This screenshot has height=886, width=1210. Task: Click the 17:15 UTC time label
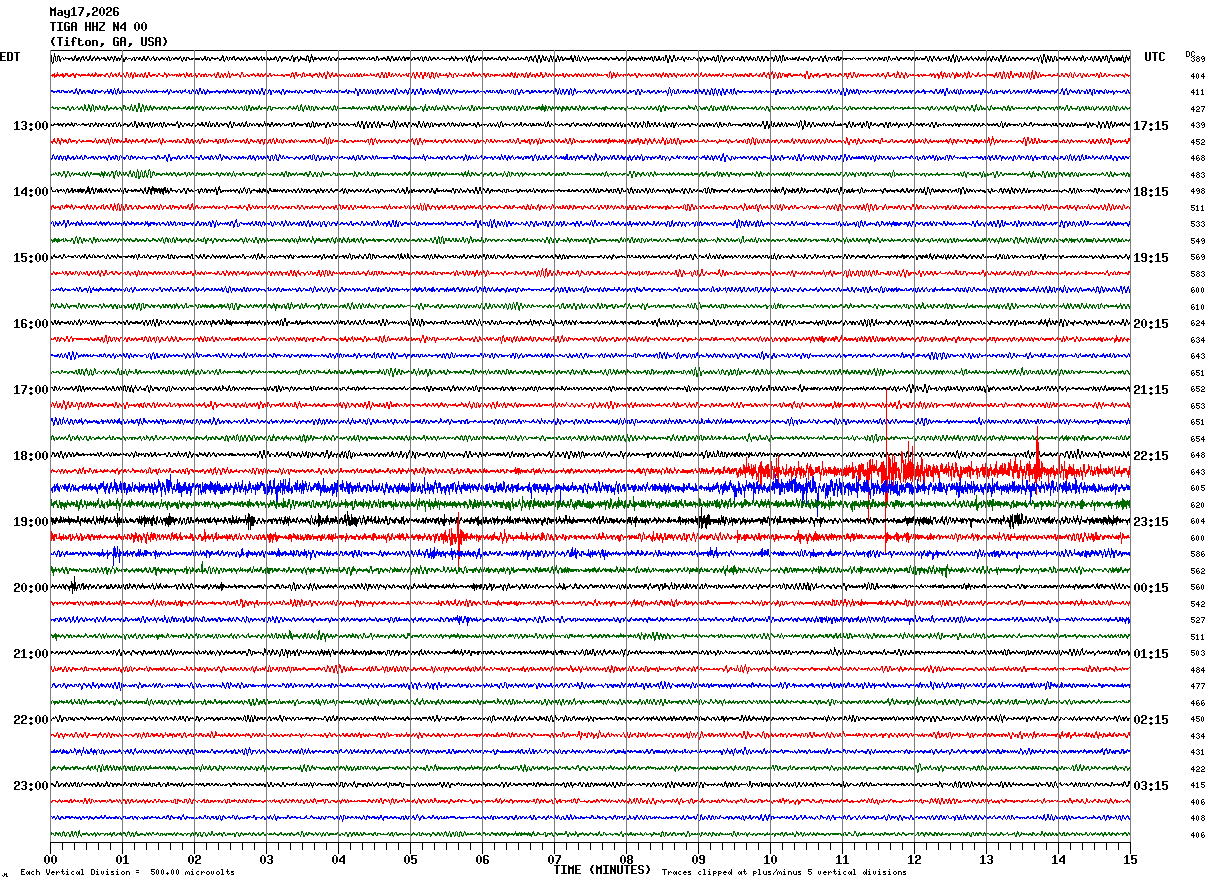coord(1151,126)
